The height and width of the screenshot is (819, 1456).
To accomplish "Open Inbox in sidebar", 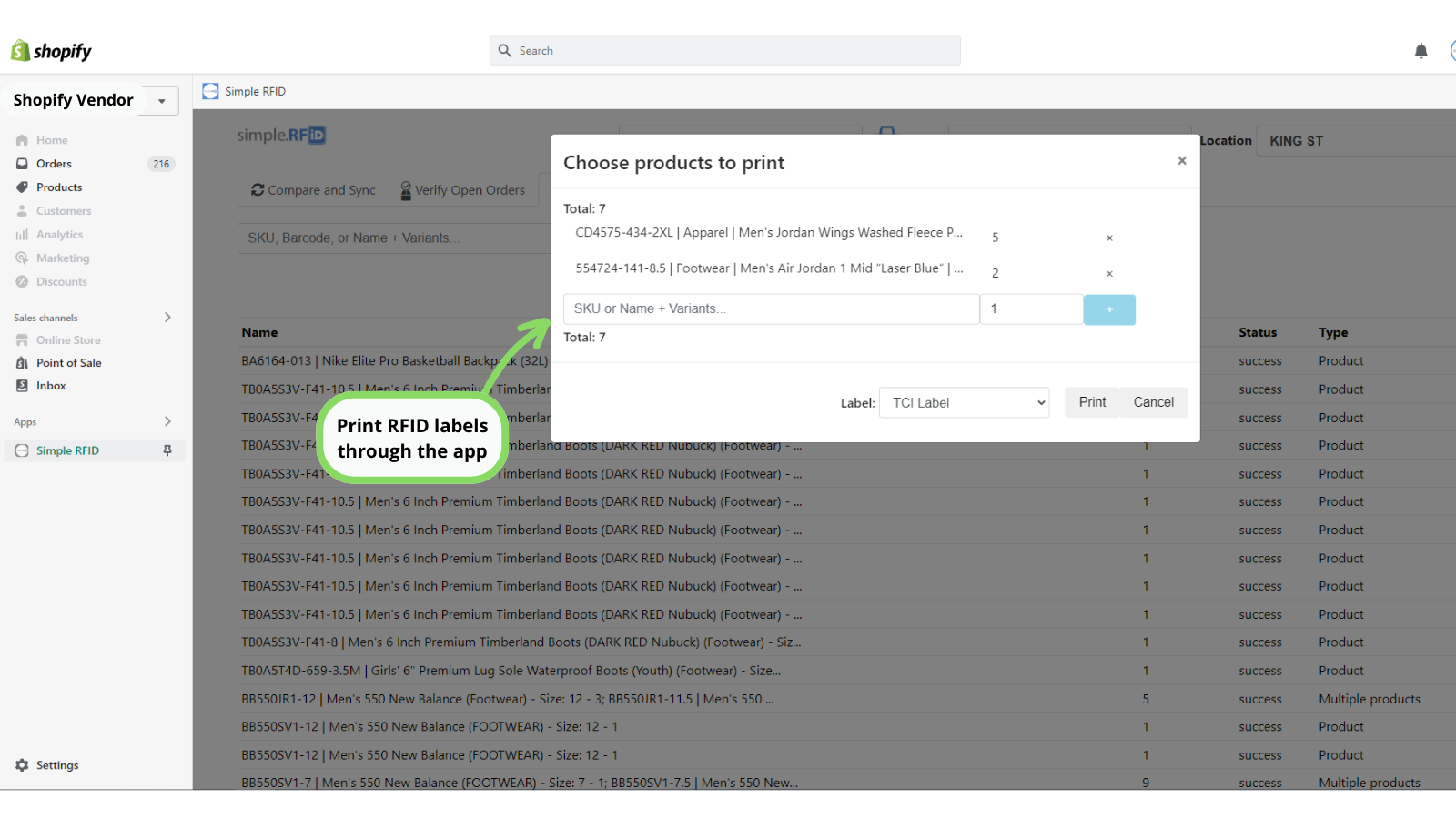I will tap(51, 386).
